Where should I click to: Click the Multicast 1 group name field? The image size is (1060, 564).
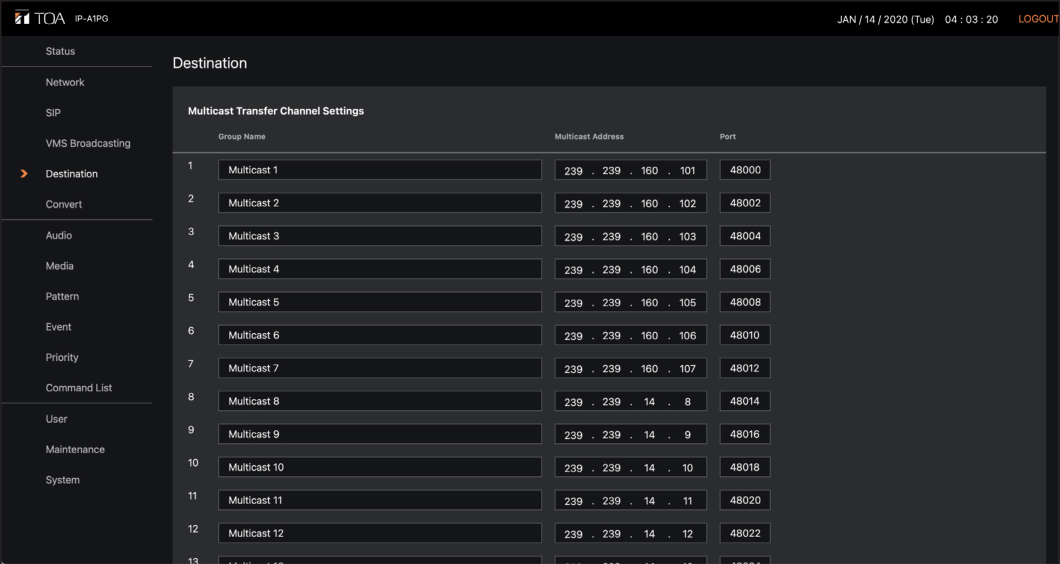tap(380, 170)
